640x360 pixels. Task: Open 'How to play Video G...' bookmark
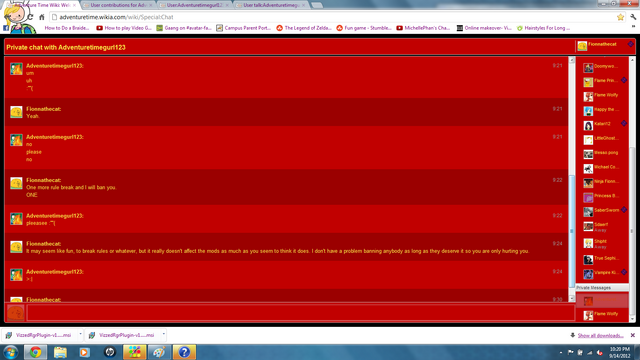[124, 28]
